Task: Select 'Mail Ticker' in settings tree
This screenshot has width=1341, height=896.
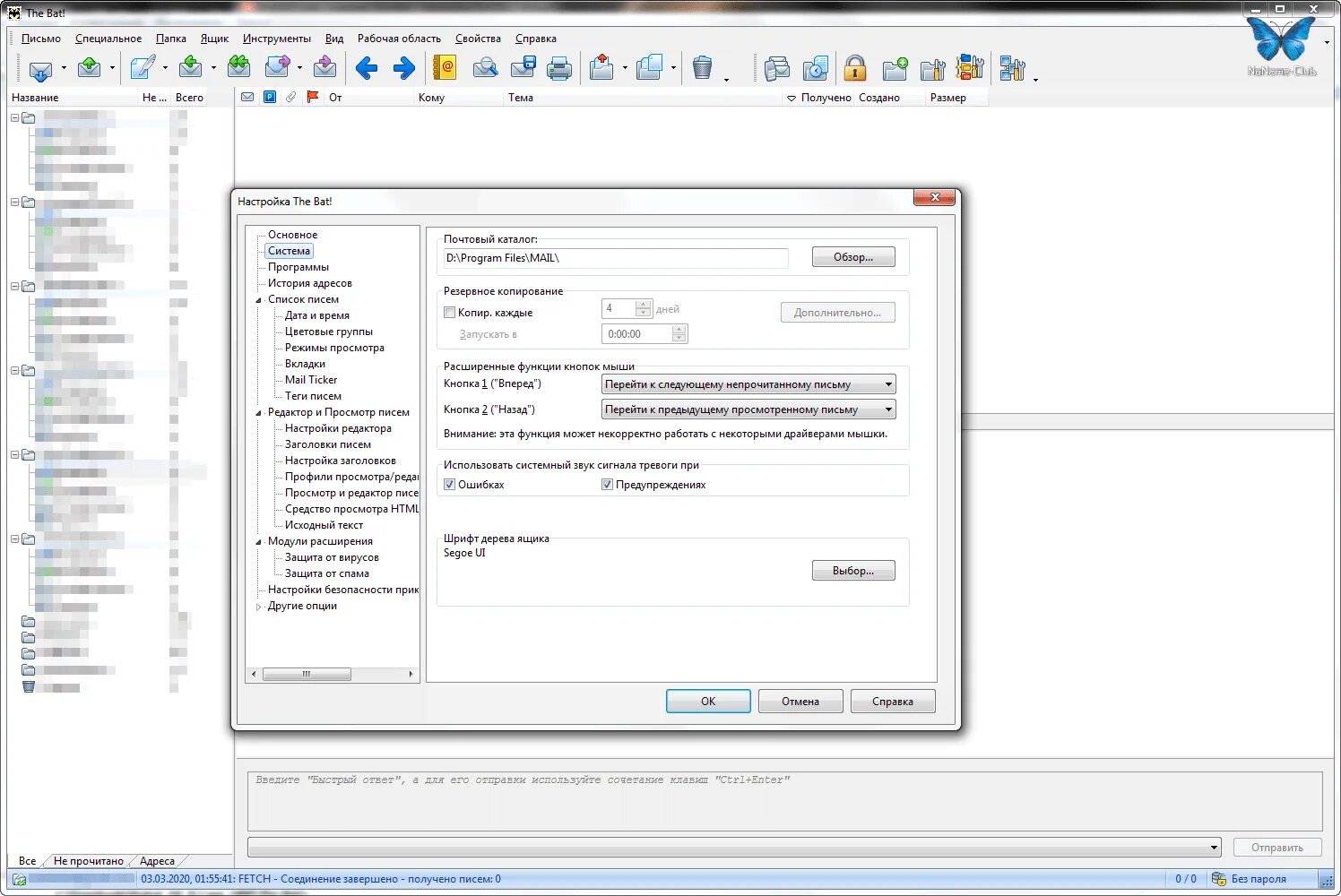Action: 311,380
